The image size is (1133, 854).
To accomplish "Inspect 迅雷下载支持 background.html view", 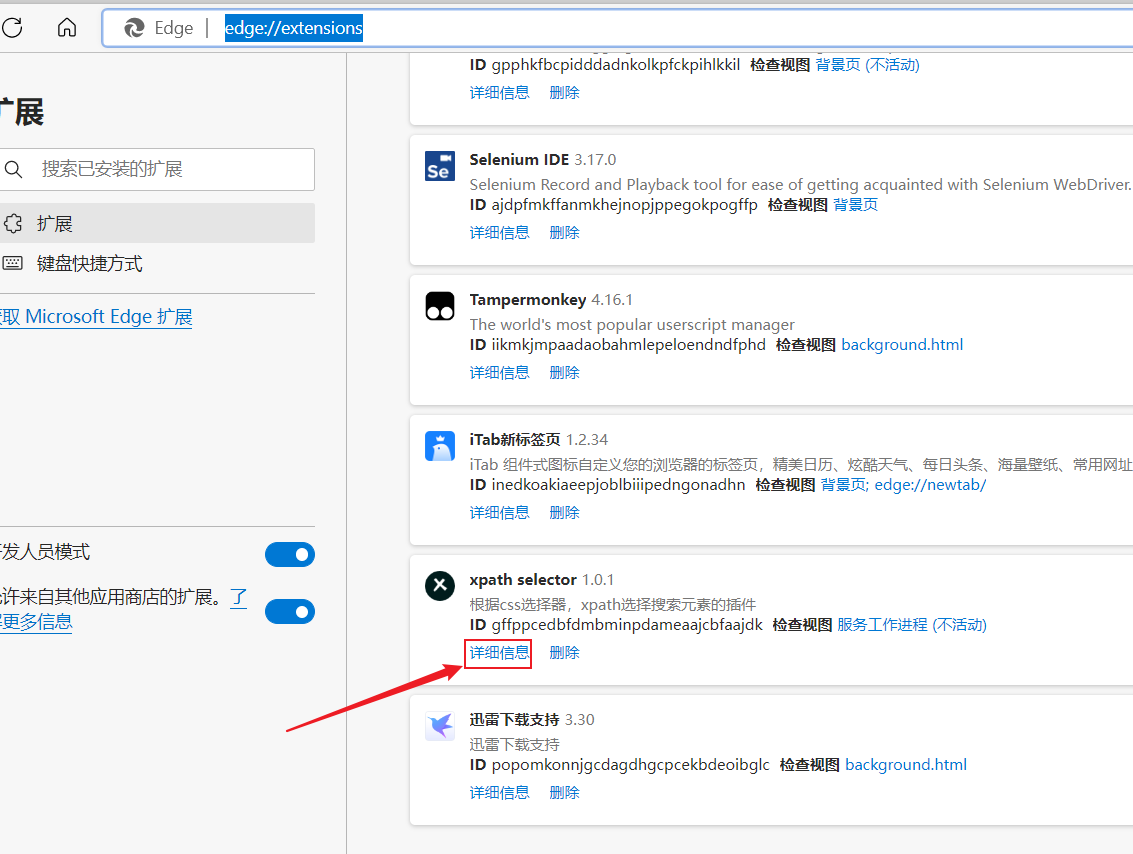I will (x=906, y=765).
